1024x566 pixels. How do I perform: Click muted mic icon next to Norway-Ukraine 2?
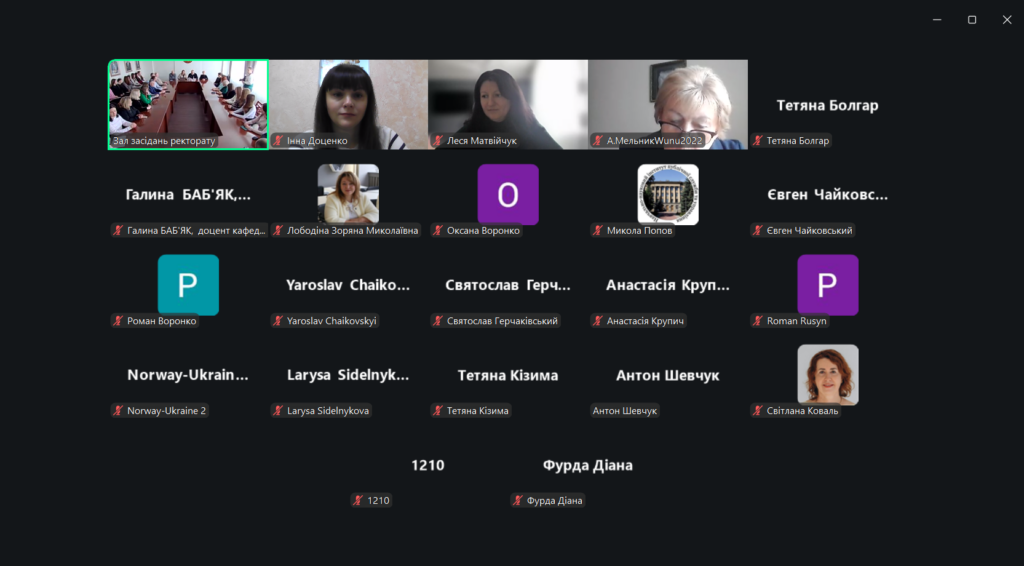(x=118, y=411)
